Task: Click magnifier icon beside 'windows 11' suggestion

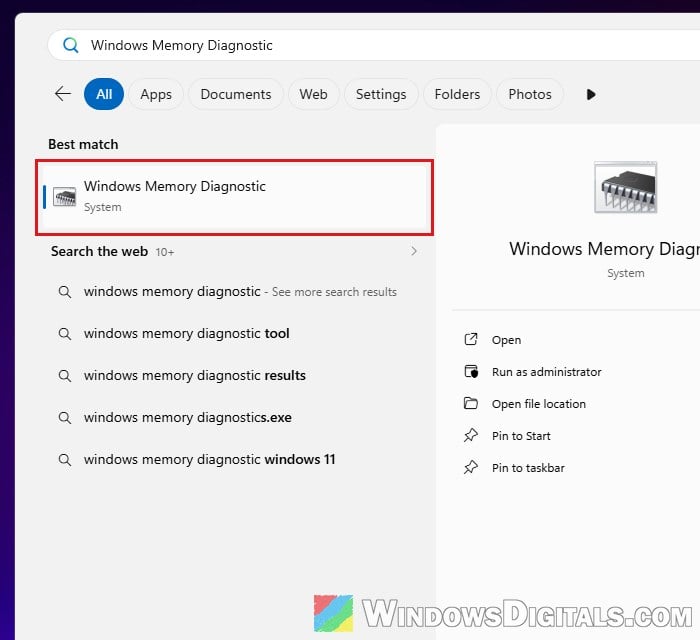Action: click(65, 460)
